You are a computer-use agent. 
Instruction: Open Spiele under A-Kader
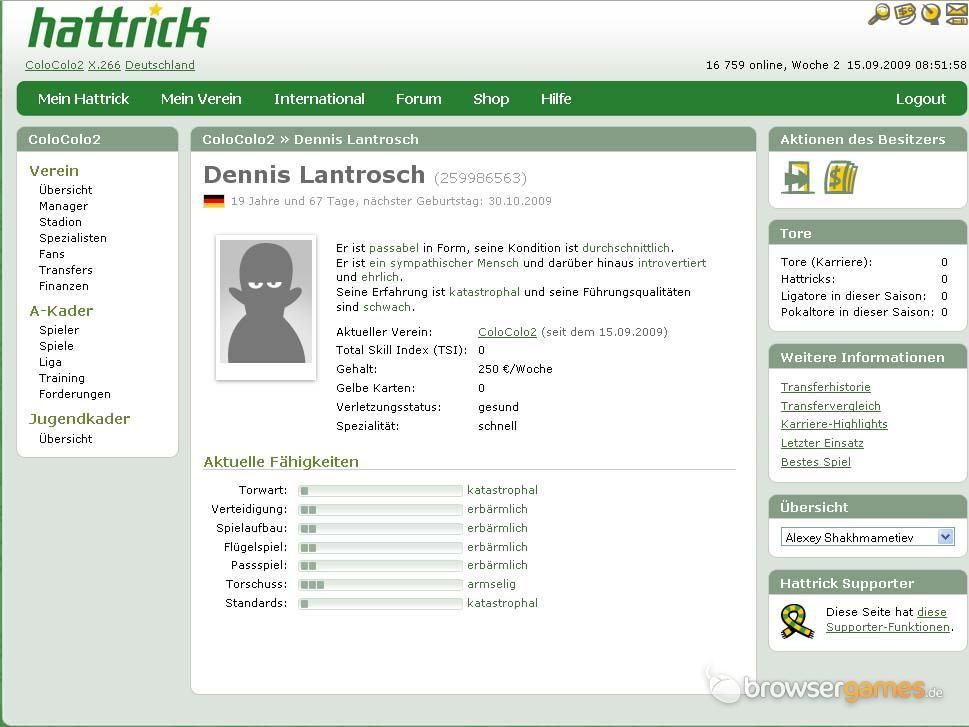56,346
